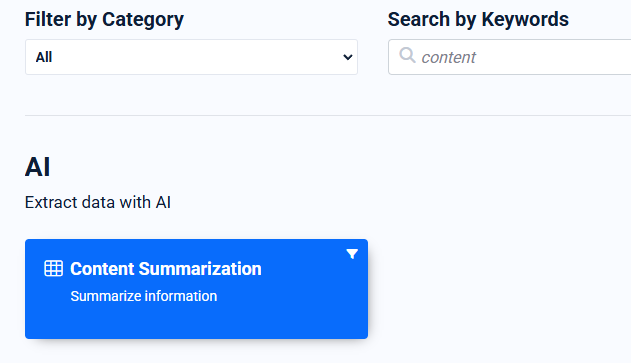The width and height of the screenshot is (631, 363).
Task: Click 'Summarize information' card description
Action: point(144,296)
